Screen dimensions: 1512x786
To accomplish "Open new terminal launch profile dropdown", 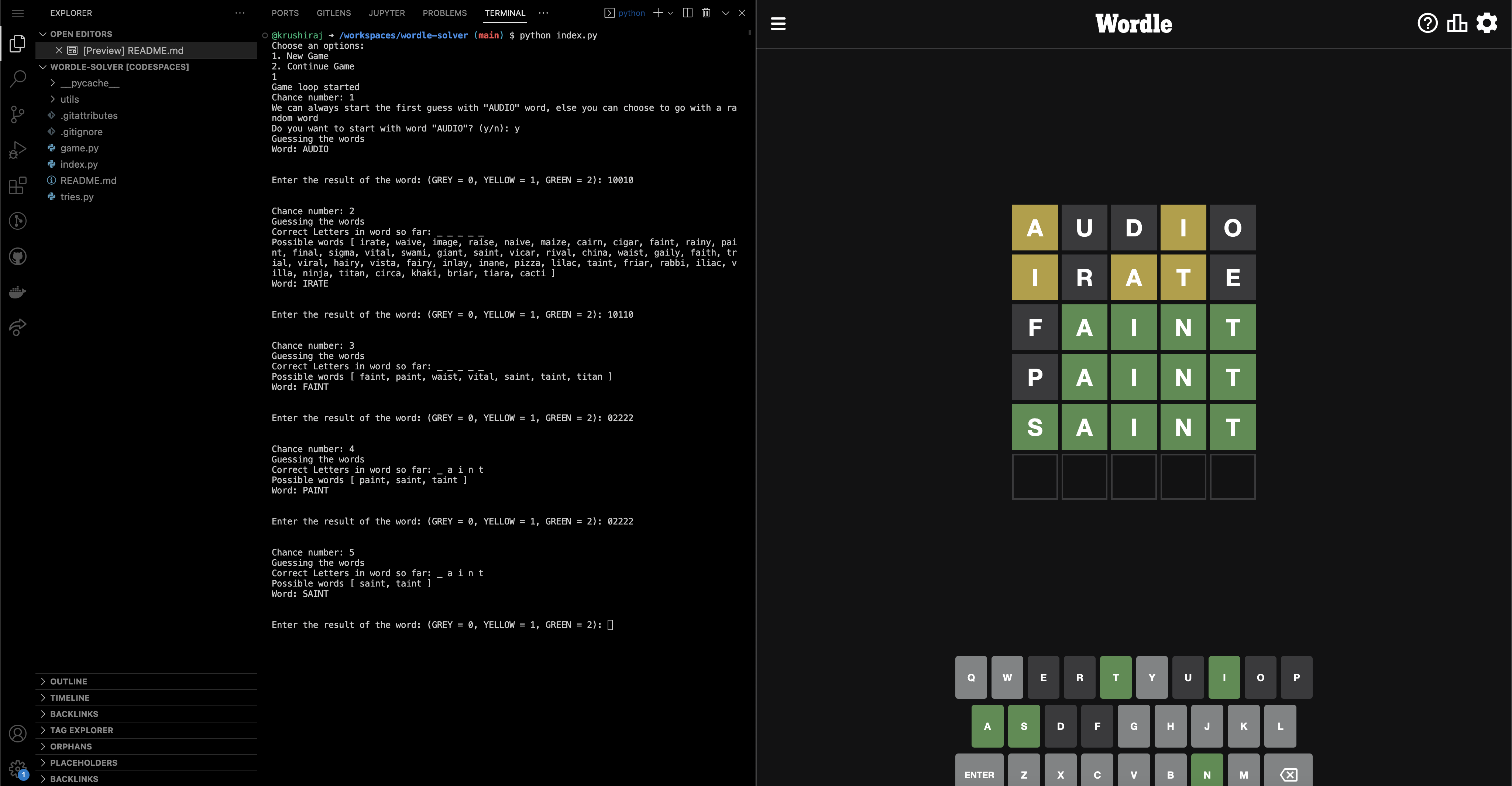I will [670, 13].
